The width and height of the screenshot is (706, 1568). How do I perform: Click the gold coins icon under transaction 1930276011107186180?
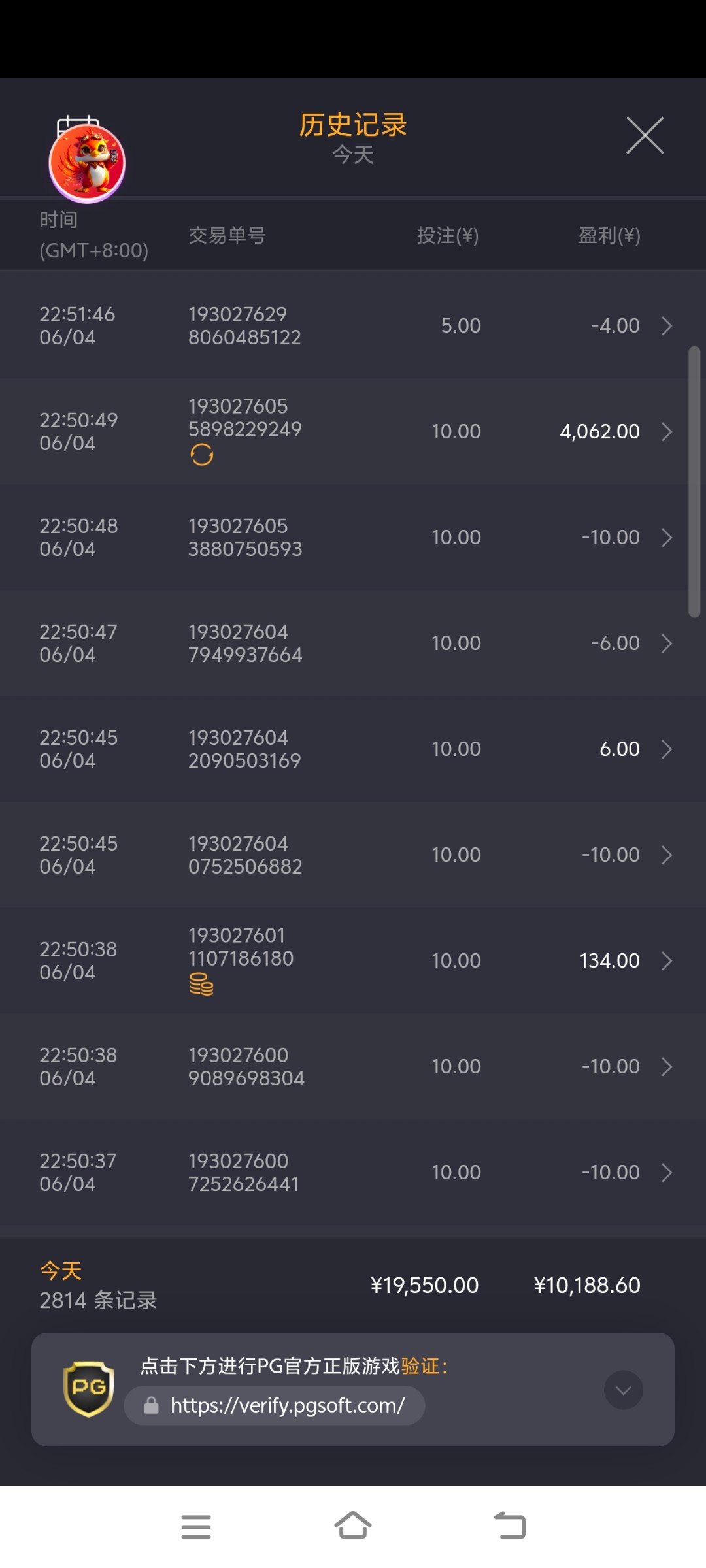click(201, 984)
